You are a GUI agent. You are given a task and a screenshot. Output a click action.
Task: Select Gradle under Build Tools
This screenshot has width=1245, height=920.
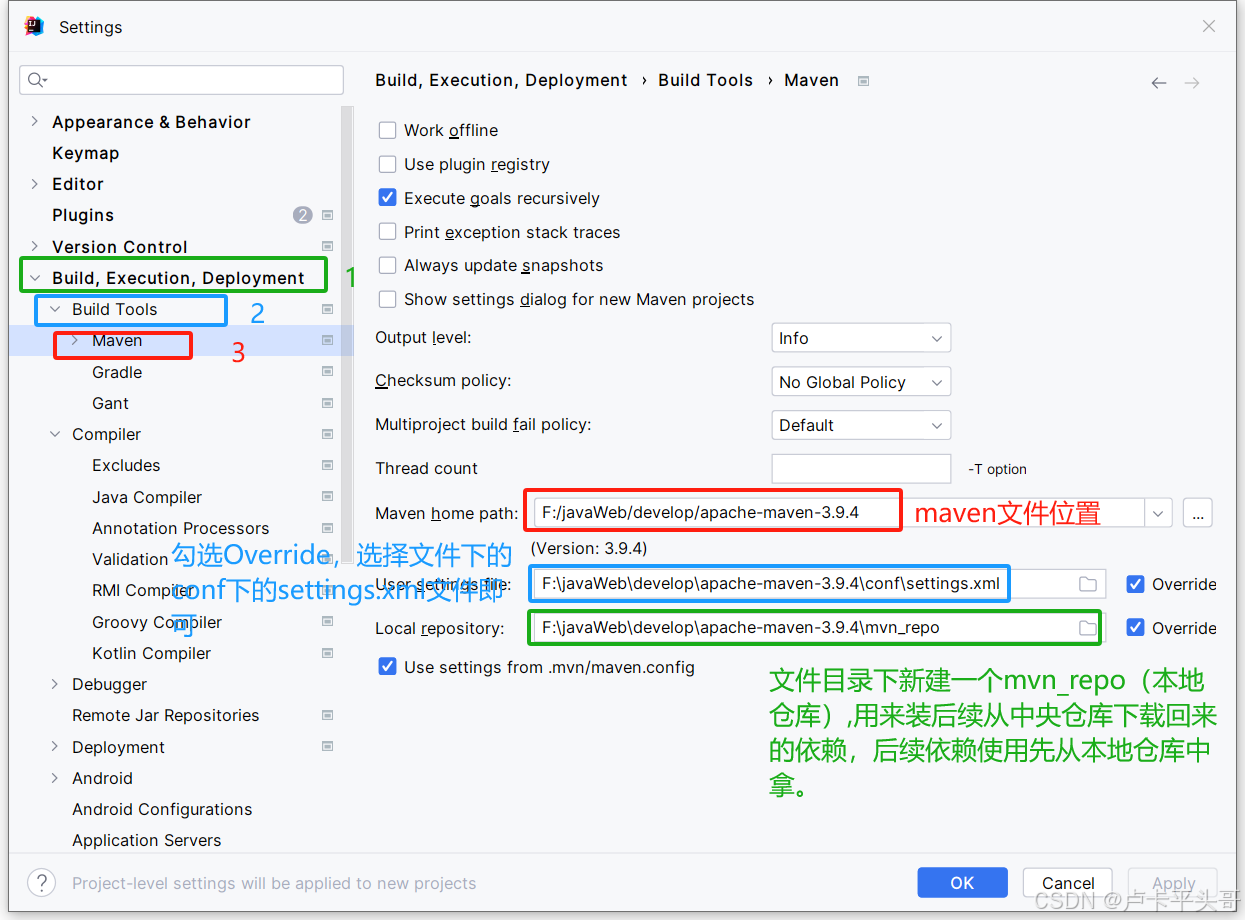click(117, 372)
